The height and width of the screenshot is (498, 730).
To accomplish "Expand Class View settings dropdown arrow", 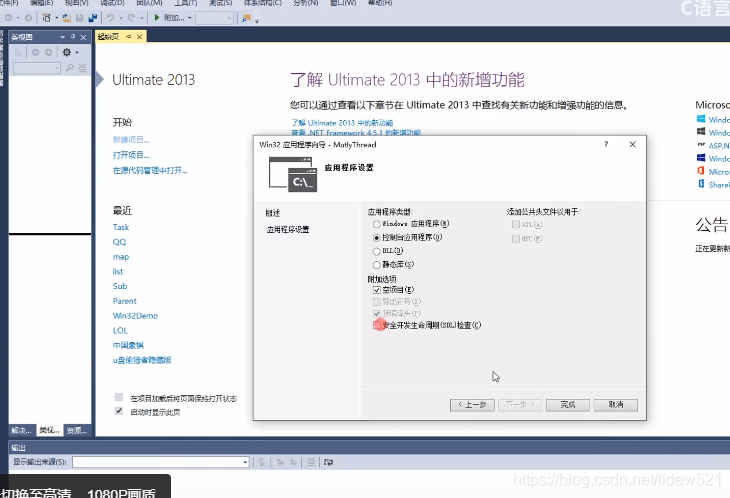I will [x=77, y=52].
